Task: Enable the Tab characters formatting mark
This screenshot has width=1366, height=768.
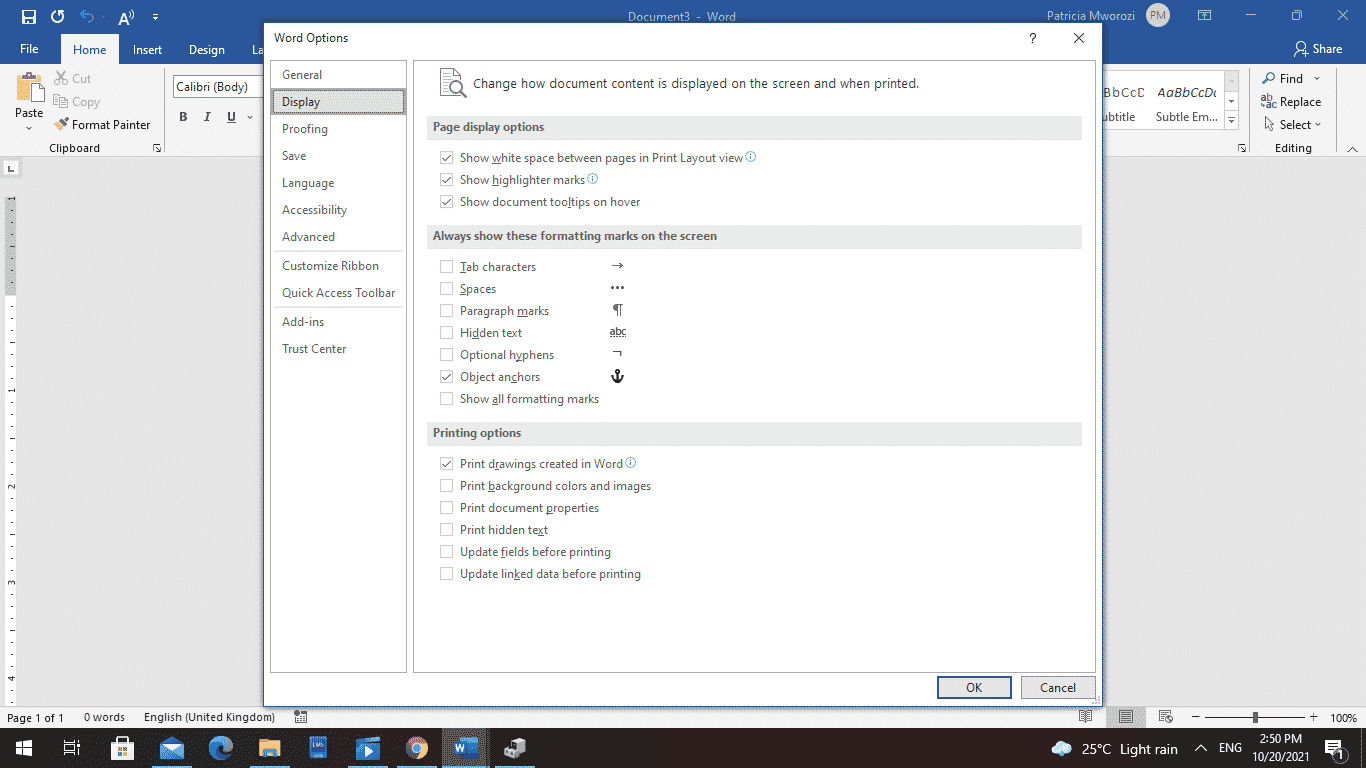Action: coord(446,266)
